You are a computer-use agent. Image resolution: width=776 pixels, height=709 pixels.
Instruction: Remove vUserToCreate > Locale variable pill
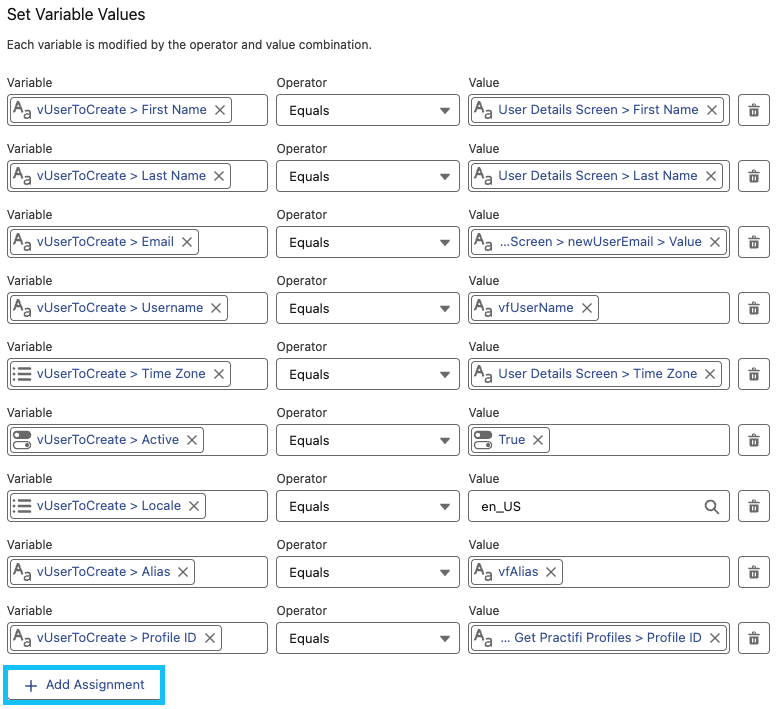pos(194,506)
